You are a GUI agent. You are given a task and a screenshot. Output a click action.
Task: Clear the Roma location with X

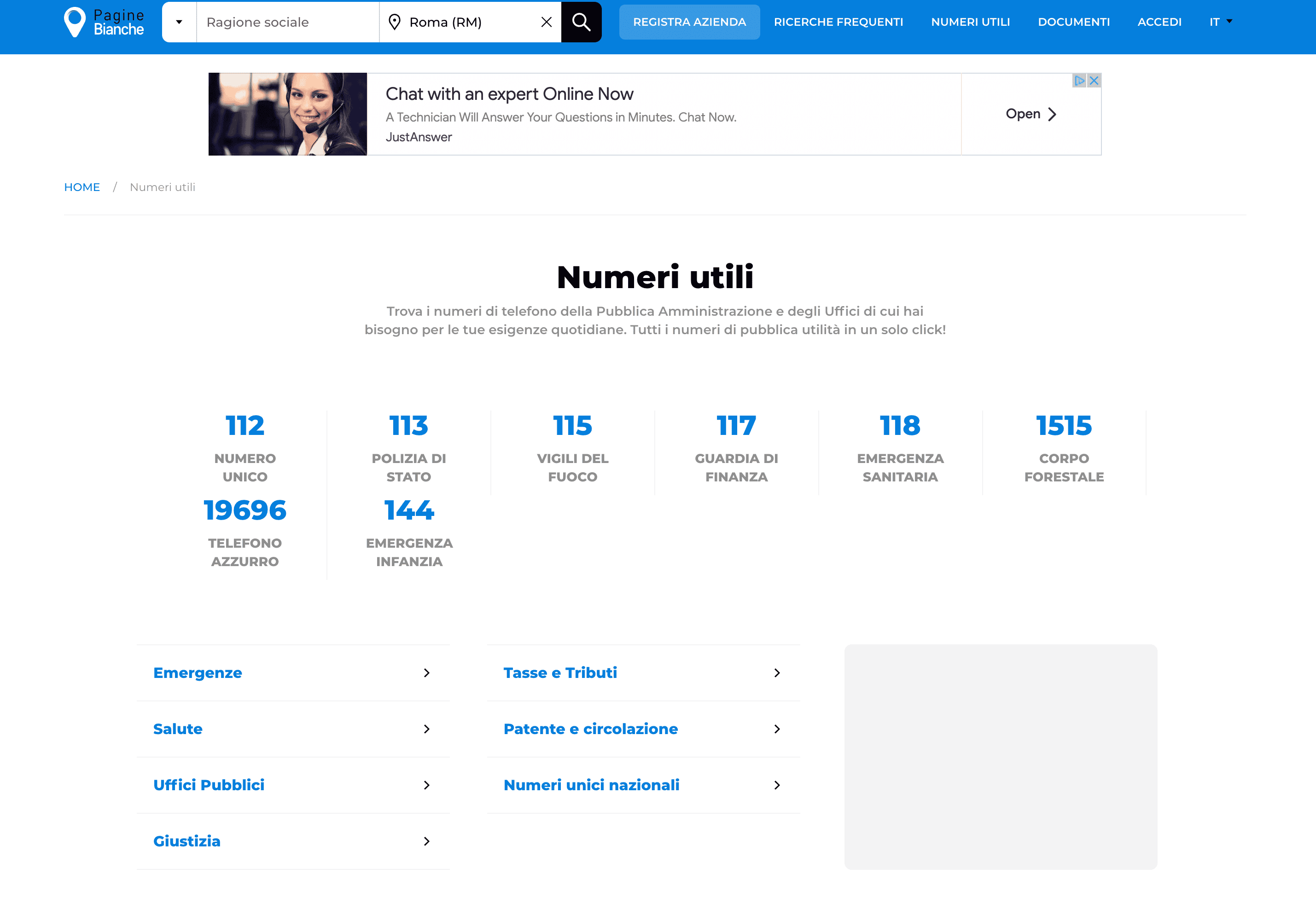coord(546,22)
